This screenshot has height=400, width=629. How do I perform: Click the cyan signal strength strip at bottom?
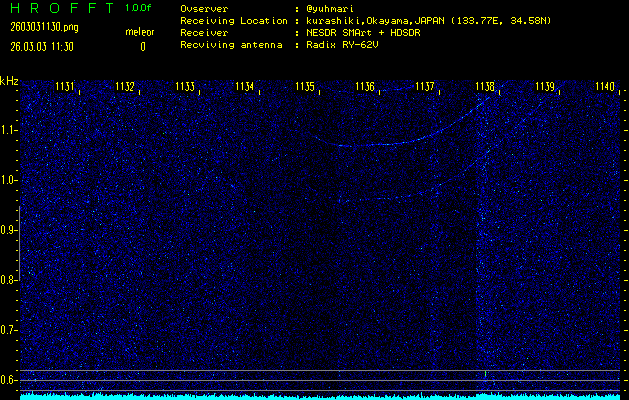click(x=320, y=396)
